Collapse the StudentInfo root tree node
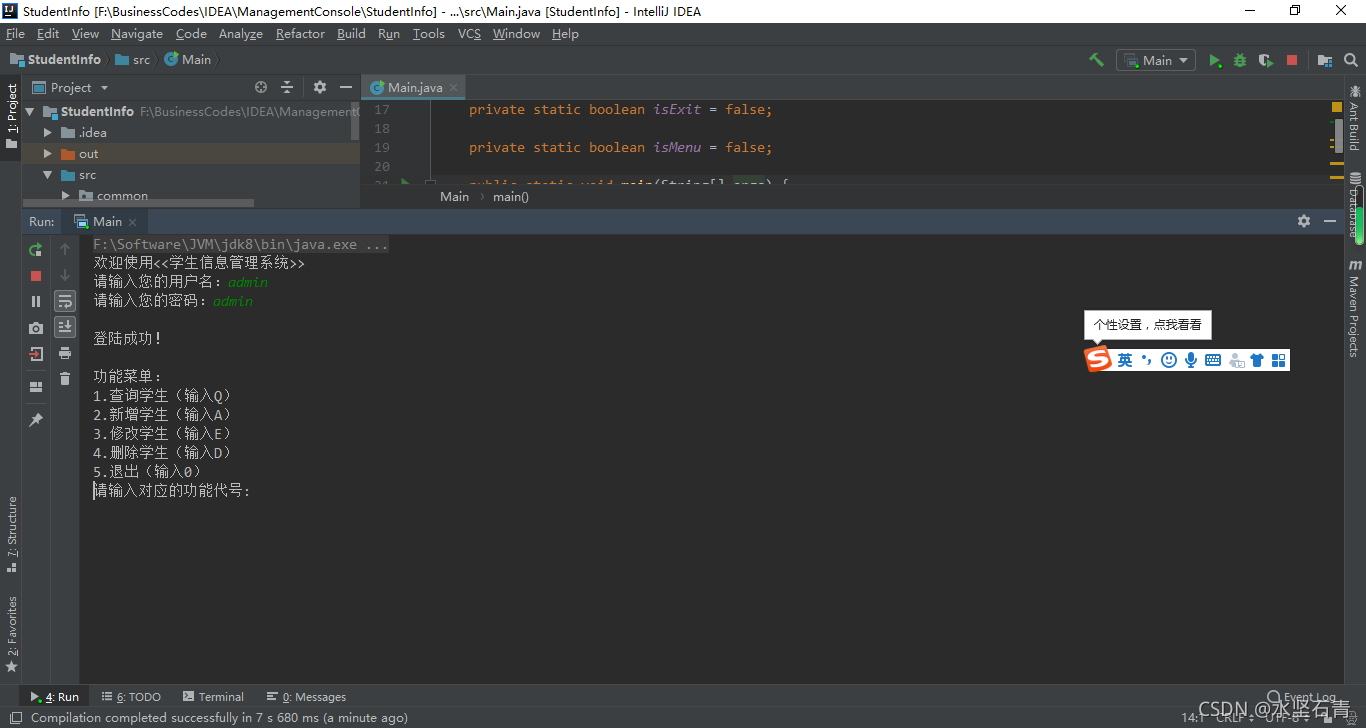 point(29,111)
